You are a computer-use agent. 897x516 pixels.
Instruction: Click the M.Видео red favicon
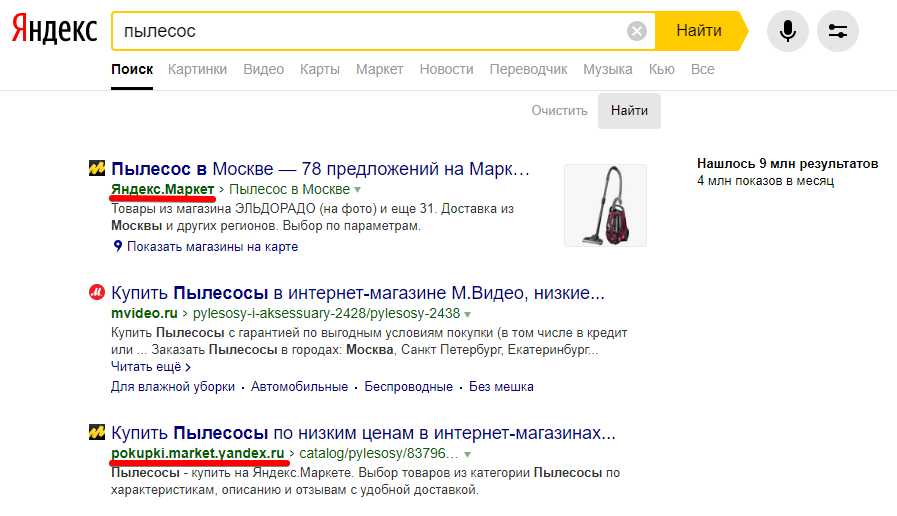click(97, 292)
